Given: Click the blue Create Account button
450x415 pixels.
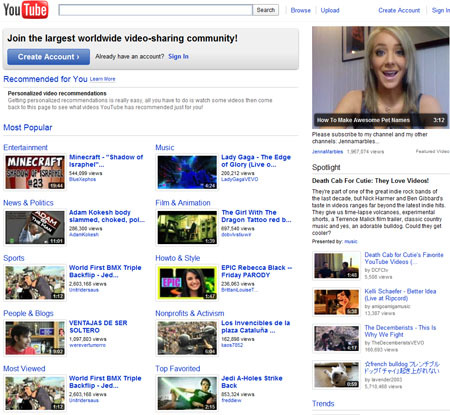Looking at the screenshot, I should click(49, 57).
